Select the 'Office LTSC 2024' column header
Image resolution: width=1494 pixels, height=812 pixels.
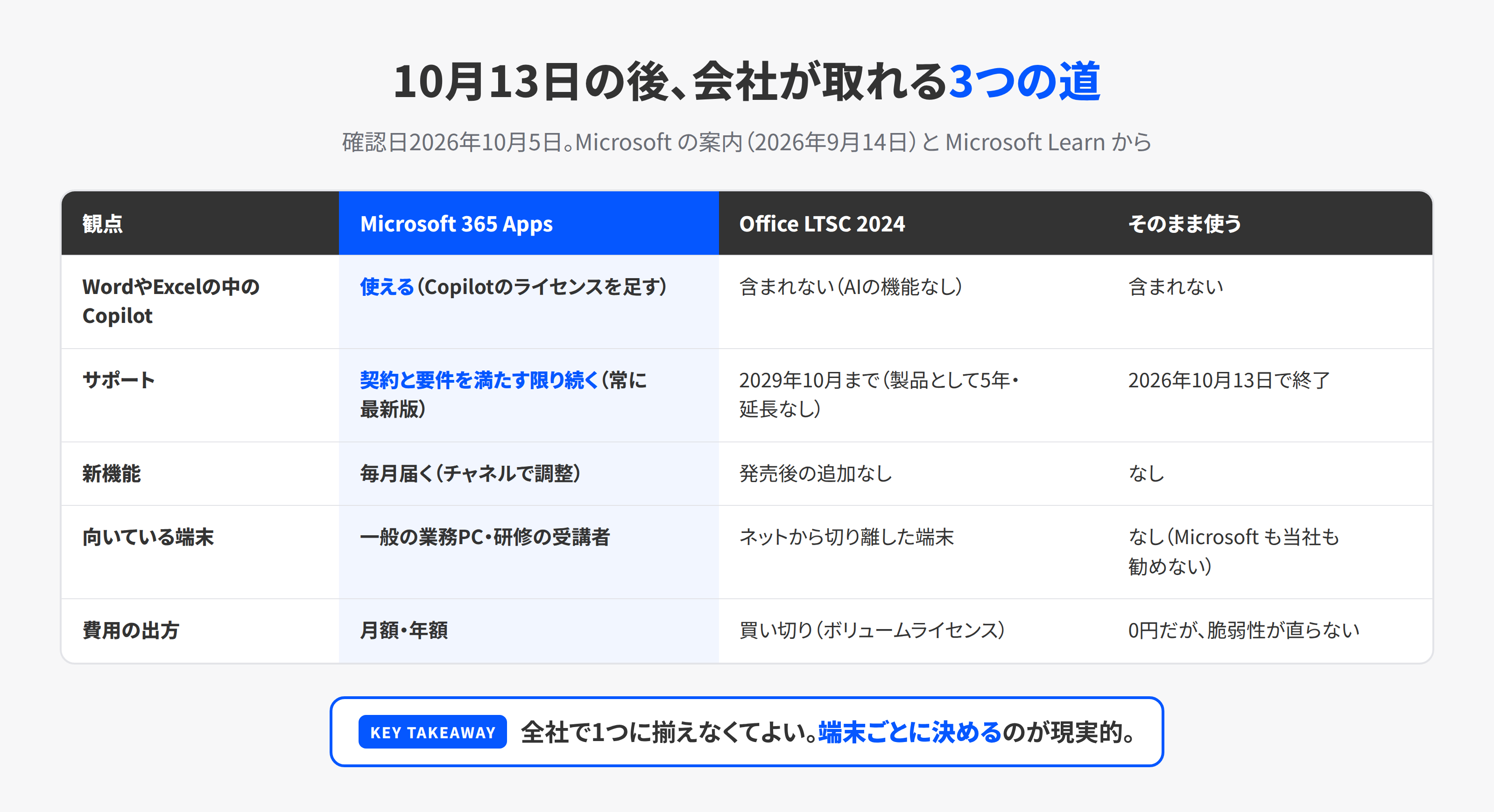click(914, 223)
